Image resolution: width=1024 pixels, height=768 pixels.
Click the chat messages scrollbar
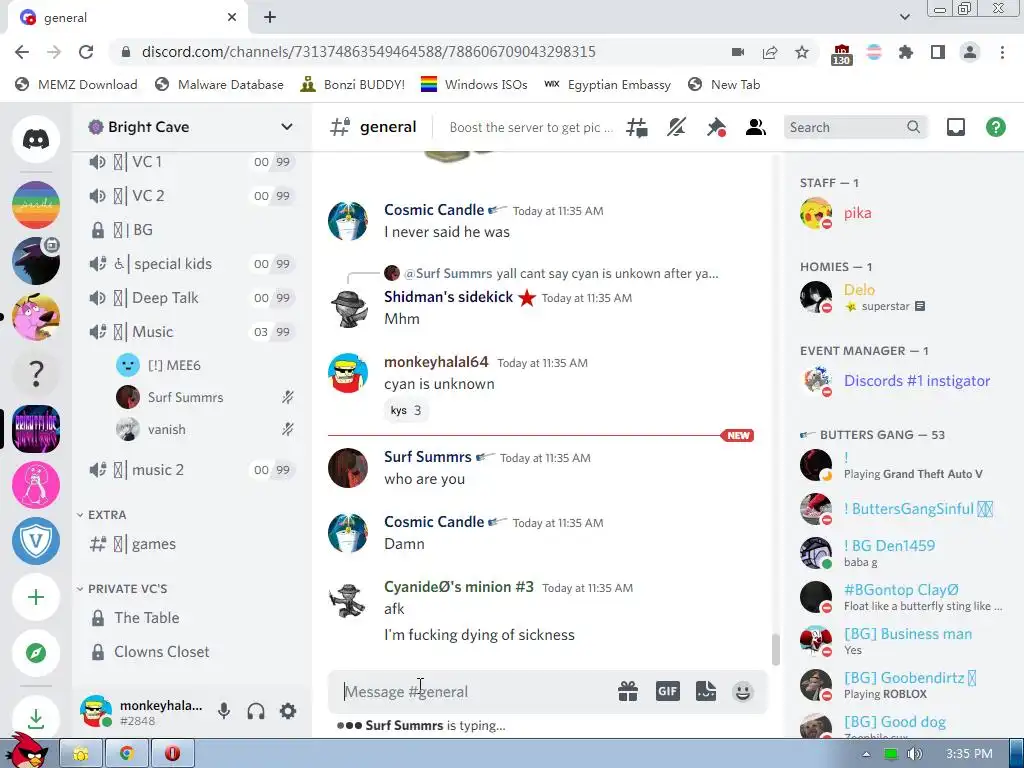tap(776, 649)
